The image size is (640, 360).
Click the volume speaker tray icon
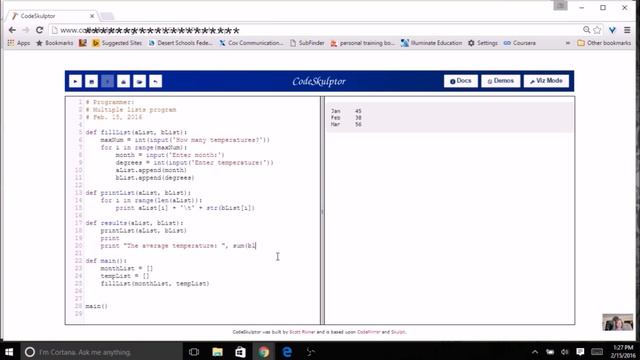[565, 352]
